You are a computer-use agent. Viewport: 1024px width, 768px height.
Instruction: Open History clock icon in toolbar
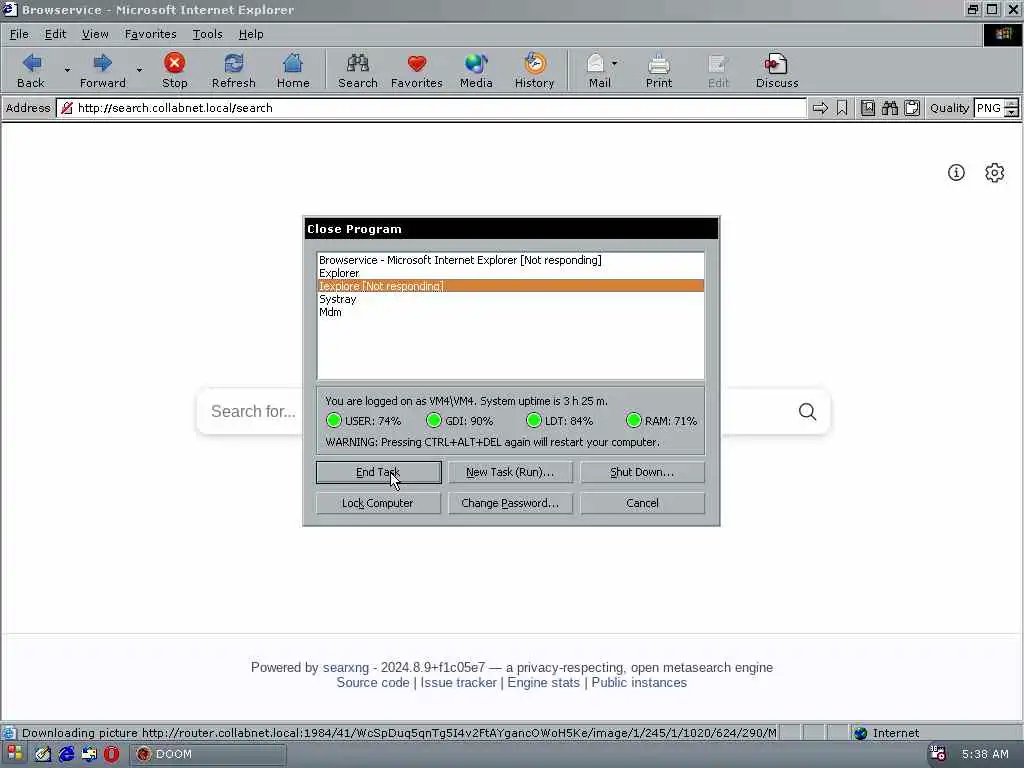(x=534, y=63)
